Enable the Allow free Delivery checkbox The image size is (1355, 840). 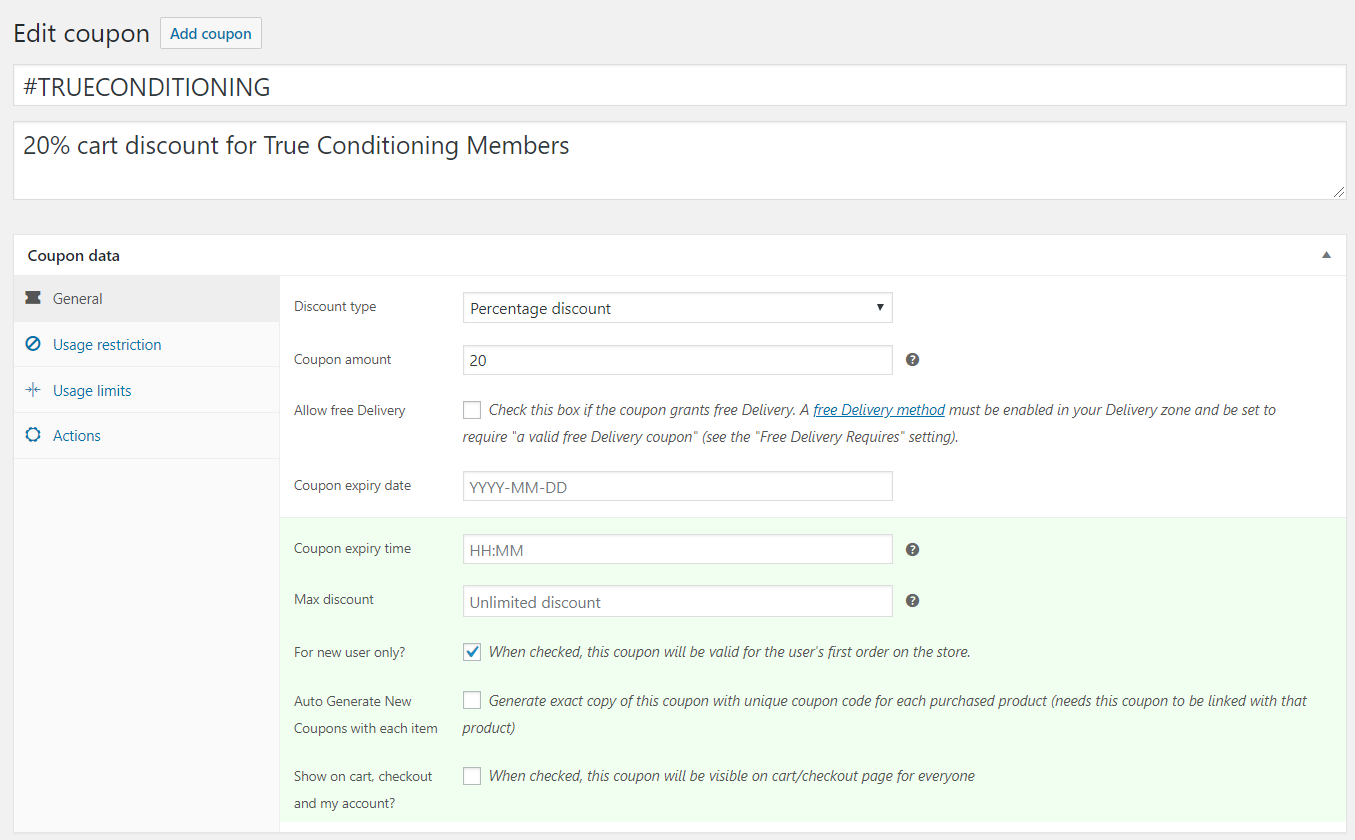pos(472,409)
